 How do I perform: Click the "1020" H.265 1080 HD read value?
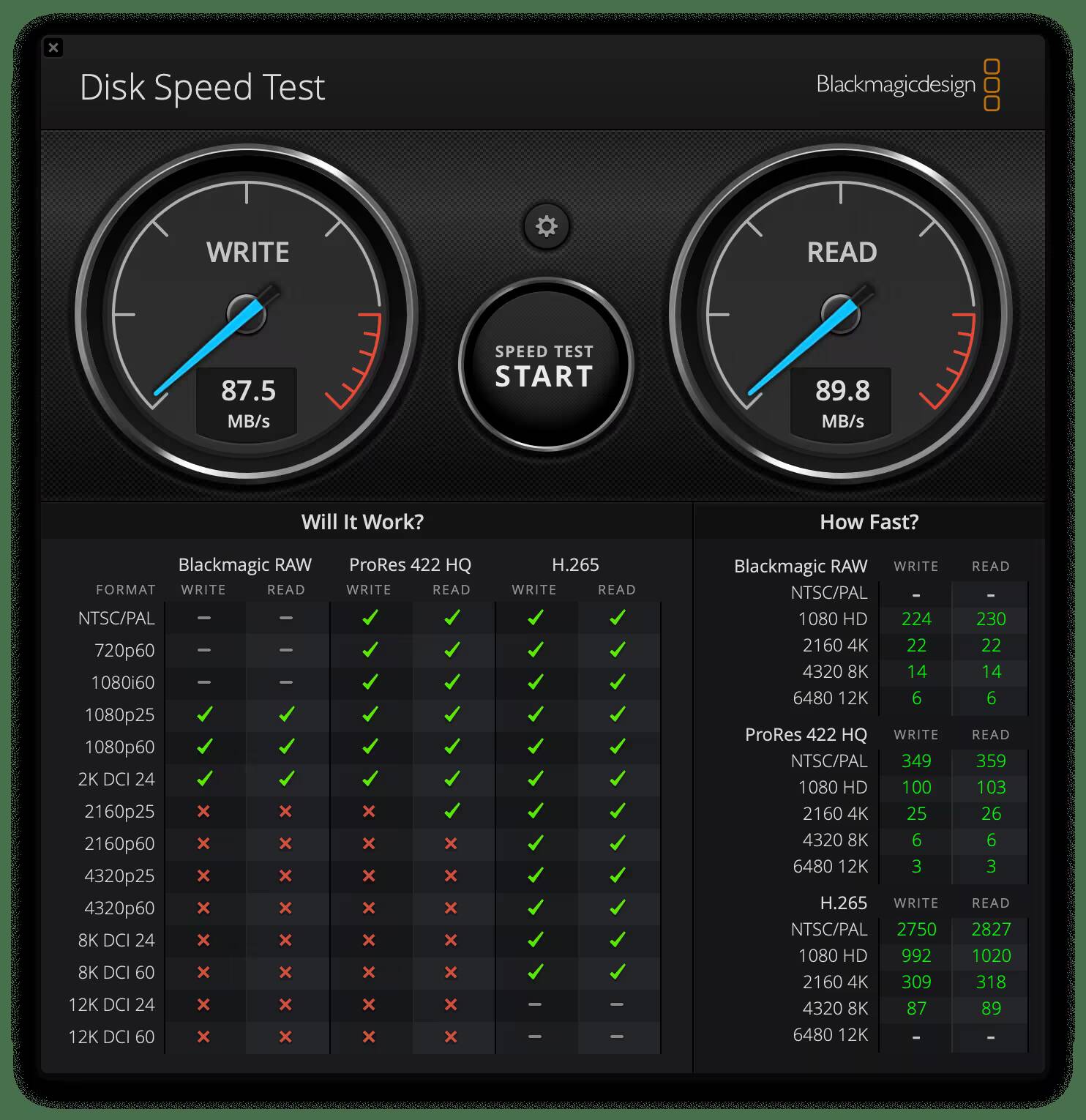tap(991, 956)
